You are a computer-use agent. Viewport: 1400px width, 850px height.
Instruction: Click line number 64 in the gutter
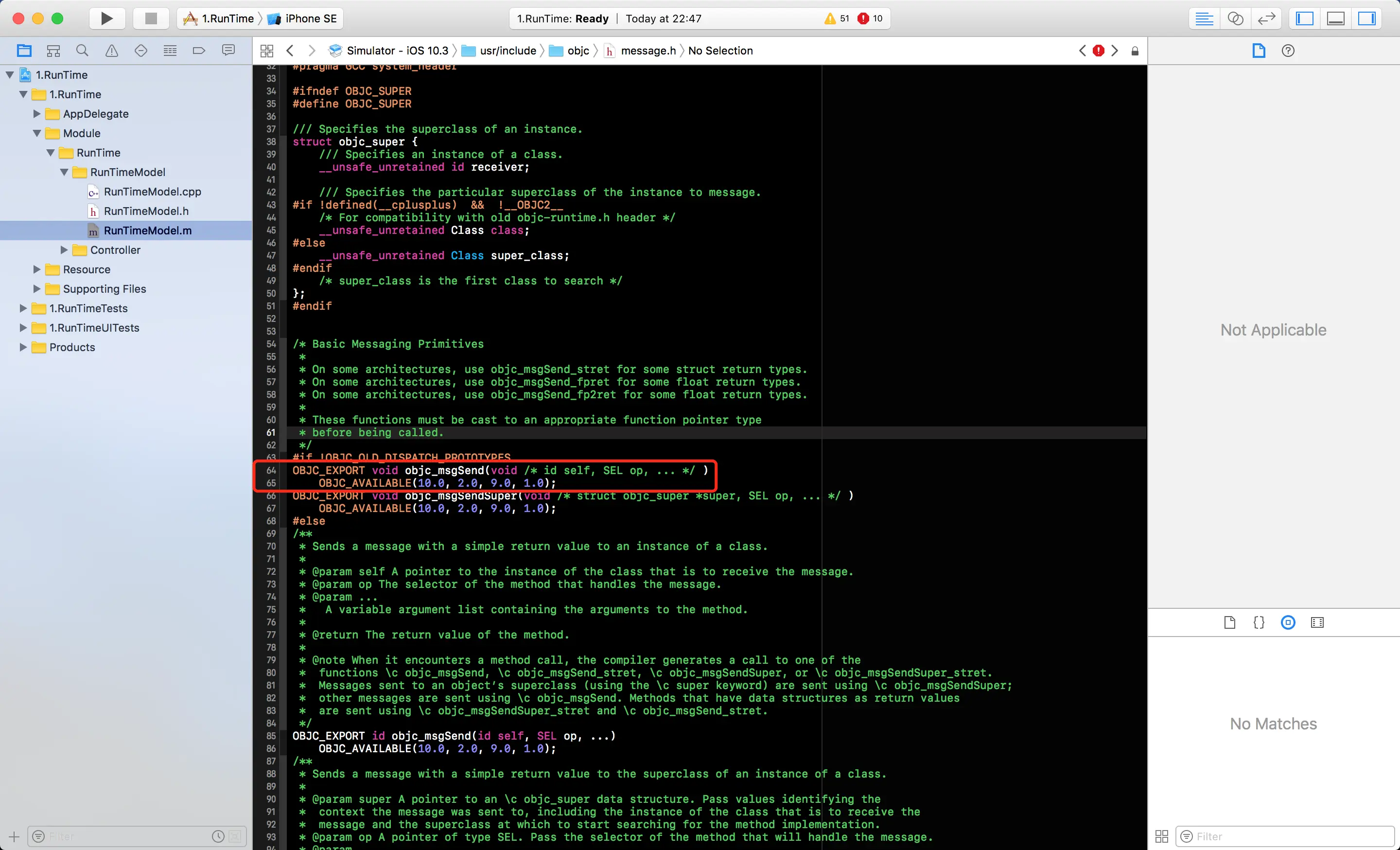(271, 470)
